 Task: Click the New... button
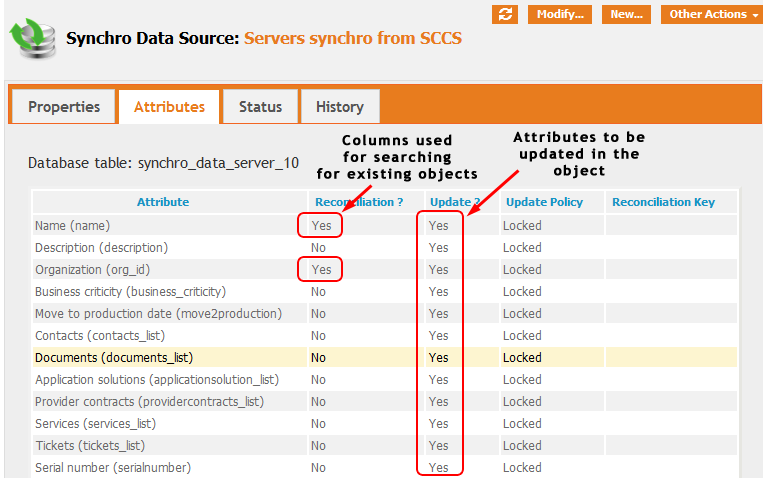pyautogui.click(x=626, y=14)
